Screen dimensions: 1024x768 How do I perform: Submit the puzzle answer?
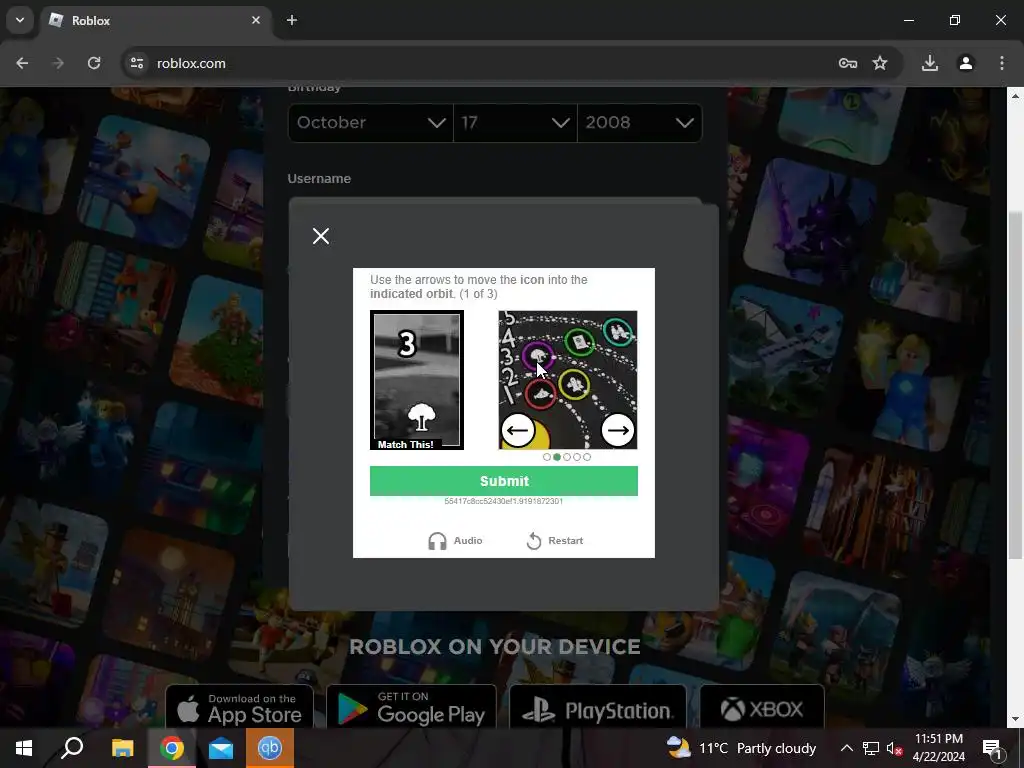tap(504, 481)
